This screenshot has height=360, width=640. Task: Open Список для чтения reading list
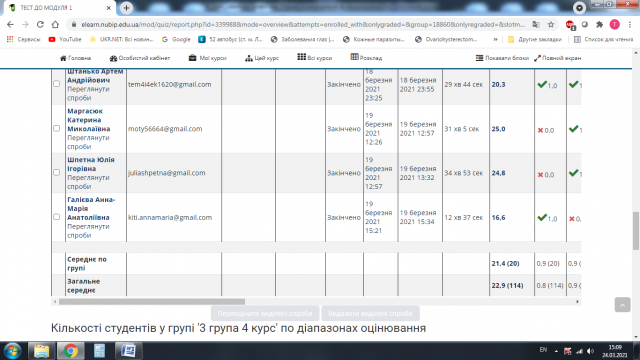603,39
